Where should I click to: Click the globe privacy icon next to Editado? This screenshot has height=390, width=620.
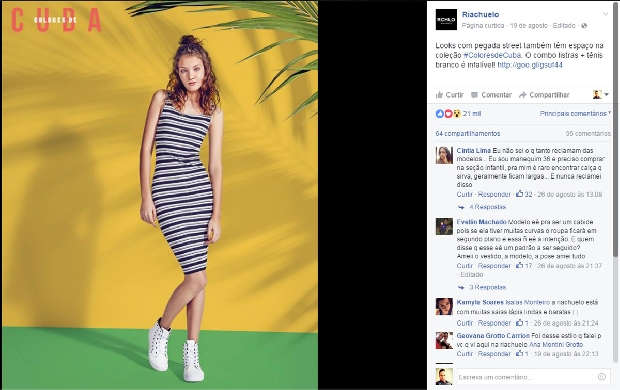[584, 25]
